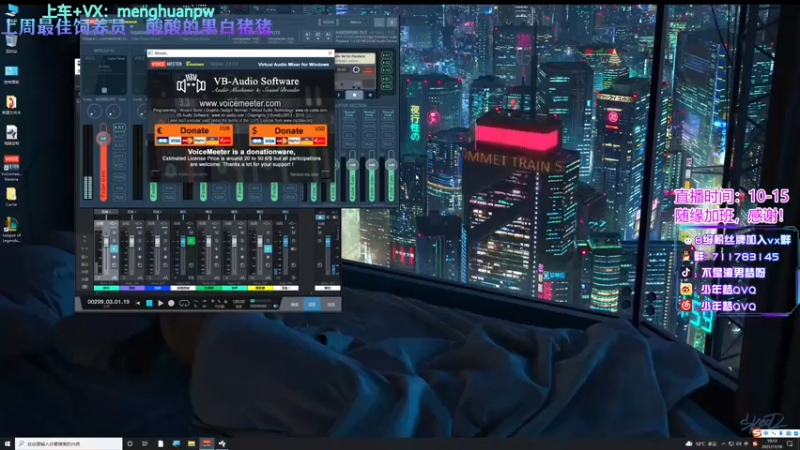Click Cortana circle on the taskbar
Screen dimensions: 800x450
coord(130,444)
